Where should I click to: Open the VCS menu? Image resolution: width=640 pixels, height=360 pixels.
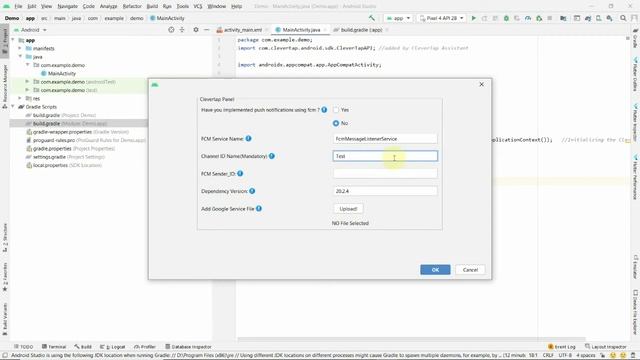tap(198, 6)
